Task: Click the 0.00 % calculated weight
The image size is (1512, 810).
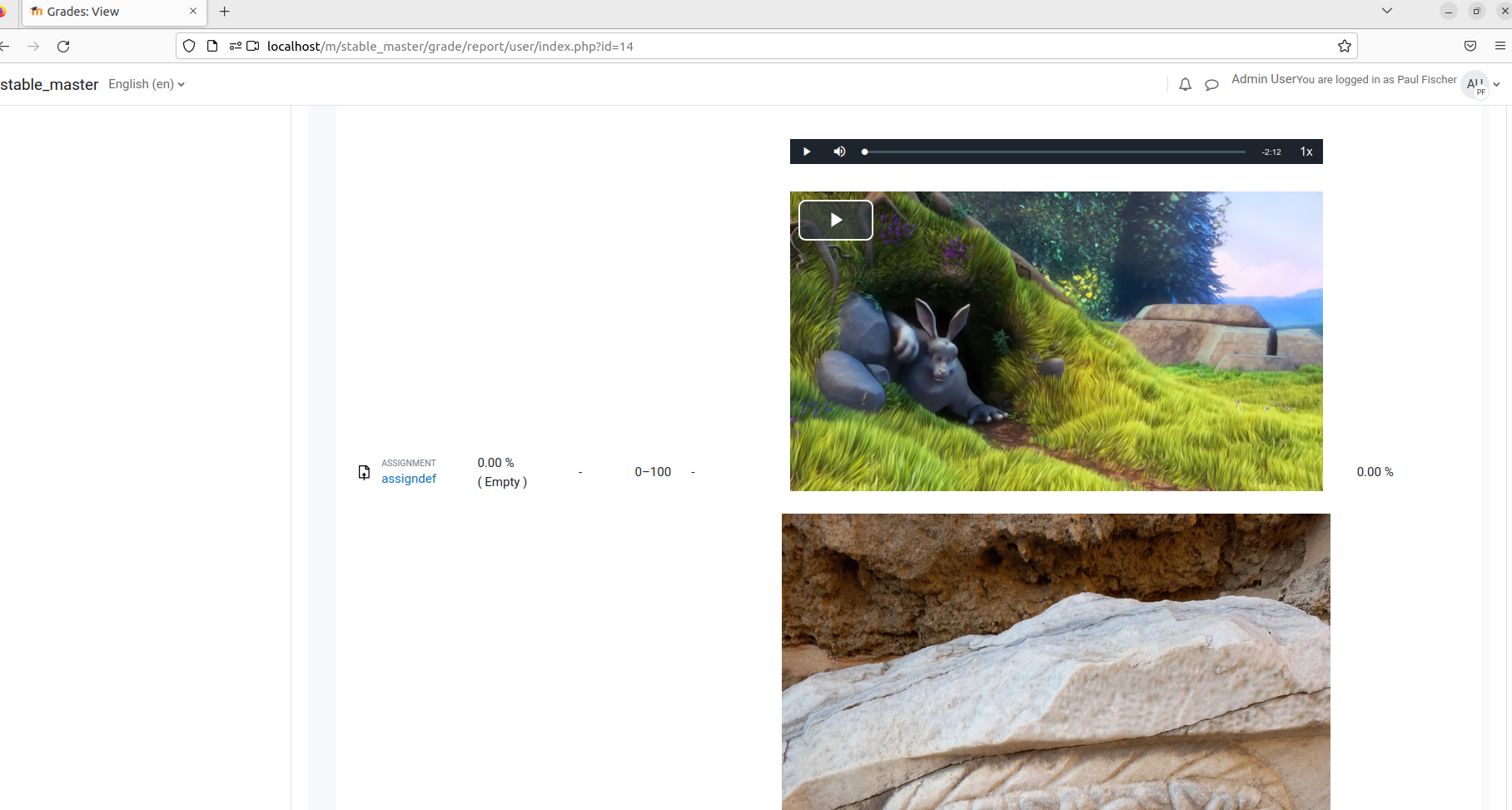Action: [x=495, y=463]
